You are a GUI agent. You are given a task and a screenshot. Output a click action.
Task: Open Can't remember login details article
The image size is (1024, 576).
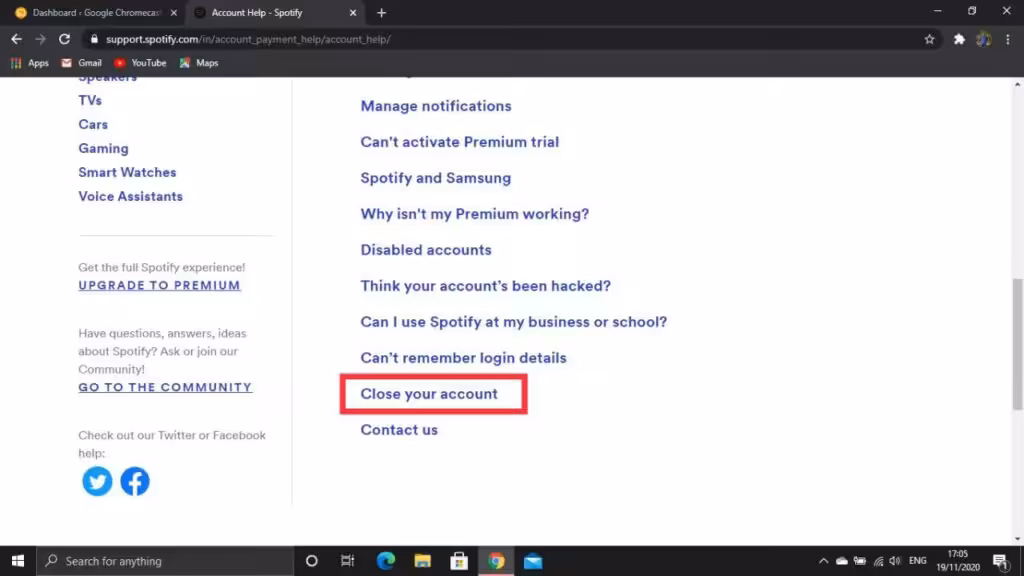point(464,358)
